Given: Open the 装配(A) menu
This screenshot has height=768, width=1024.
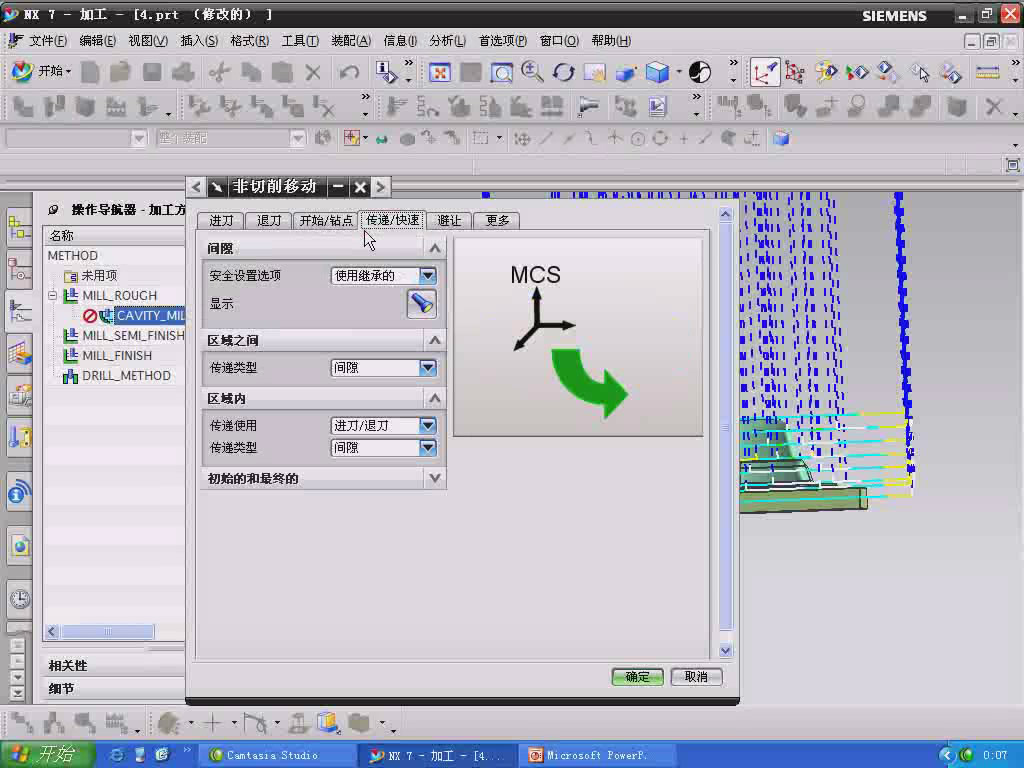Looking at the screenshot, I should click(351, 40).
